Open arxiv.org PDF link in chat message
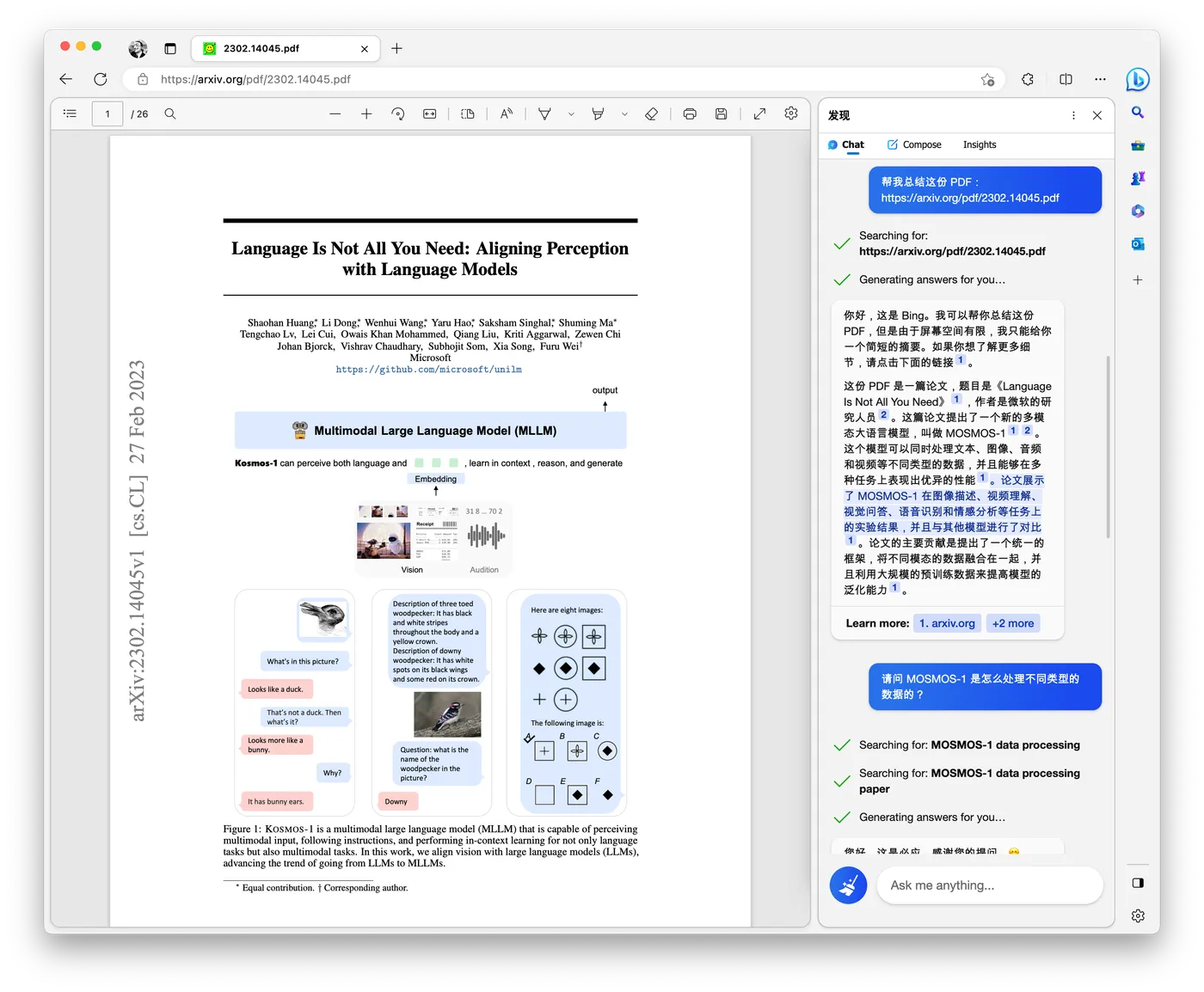 click(970, 198)
